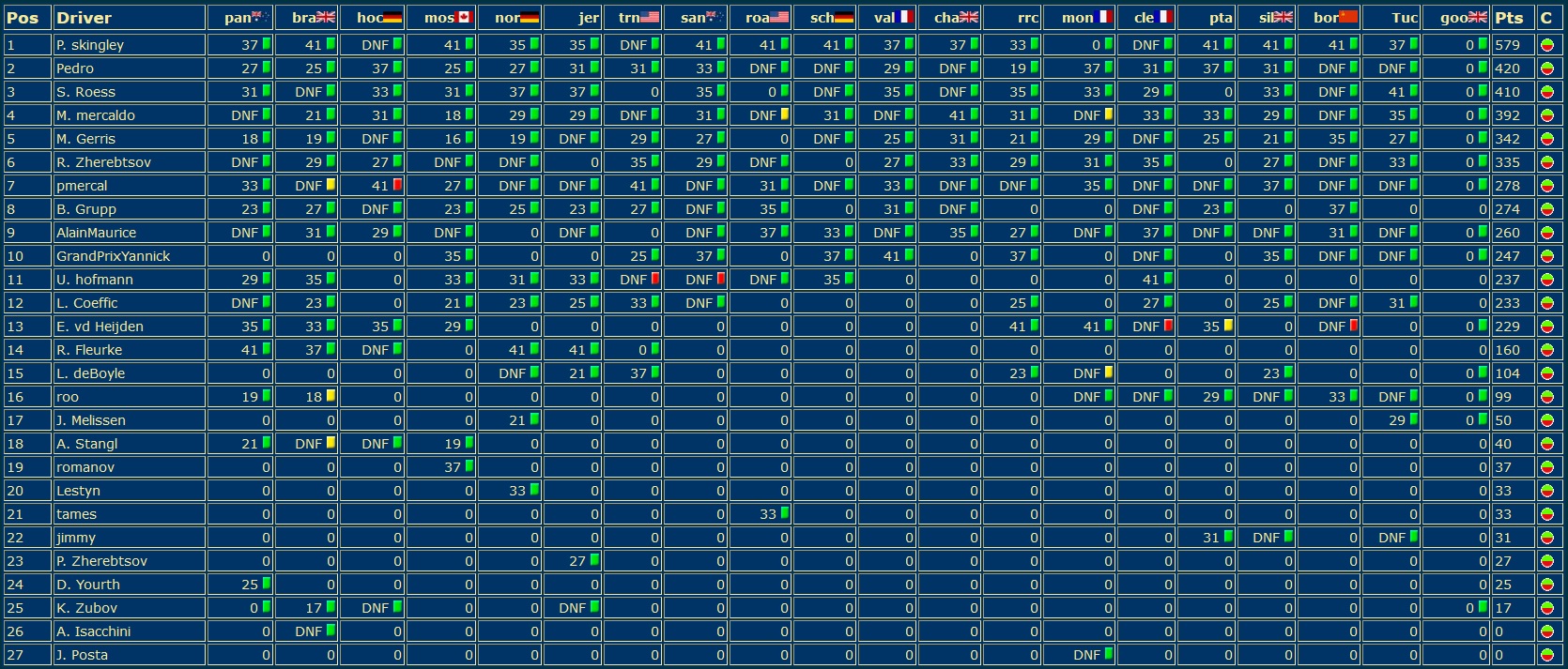This screenshot has height=669, width=1568.
Task: Click the yellow status square in pmercal's bra cell
Action: coord(331,185)
